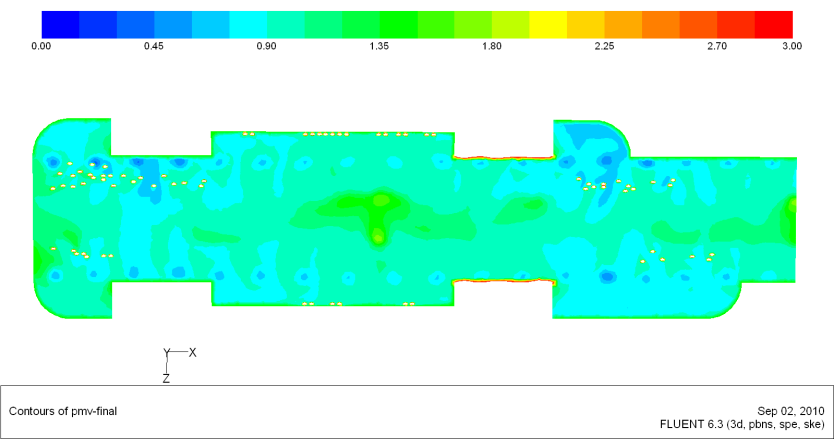Click the 0.00 legend value label
The image size is (834, 439).
click(x=42, y=46)
